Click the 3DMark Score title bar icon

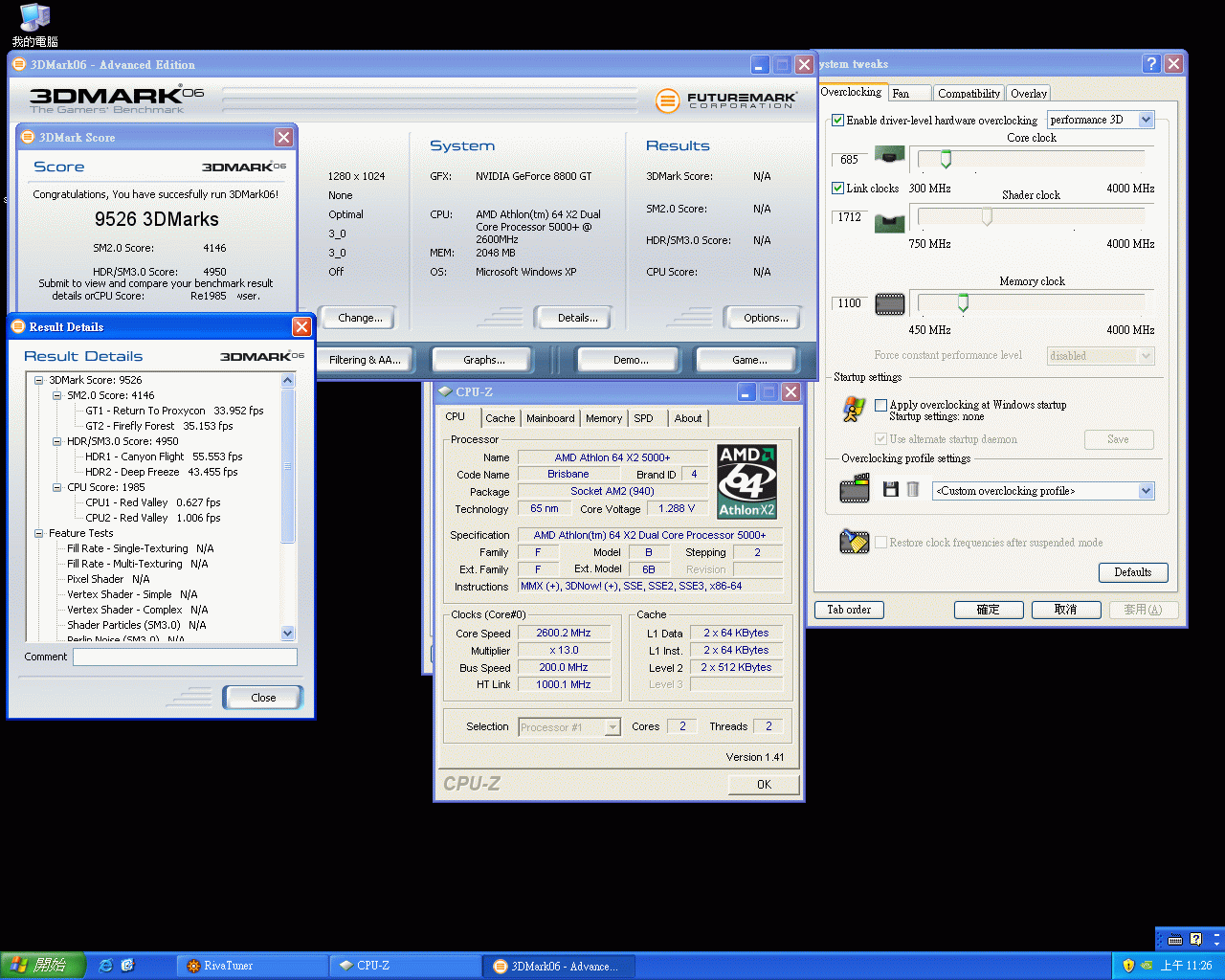[x=28, y=137]
